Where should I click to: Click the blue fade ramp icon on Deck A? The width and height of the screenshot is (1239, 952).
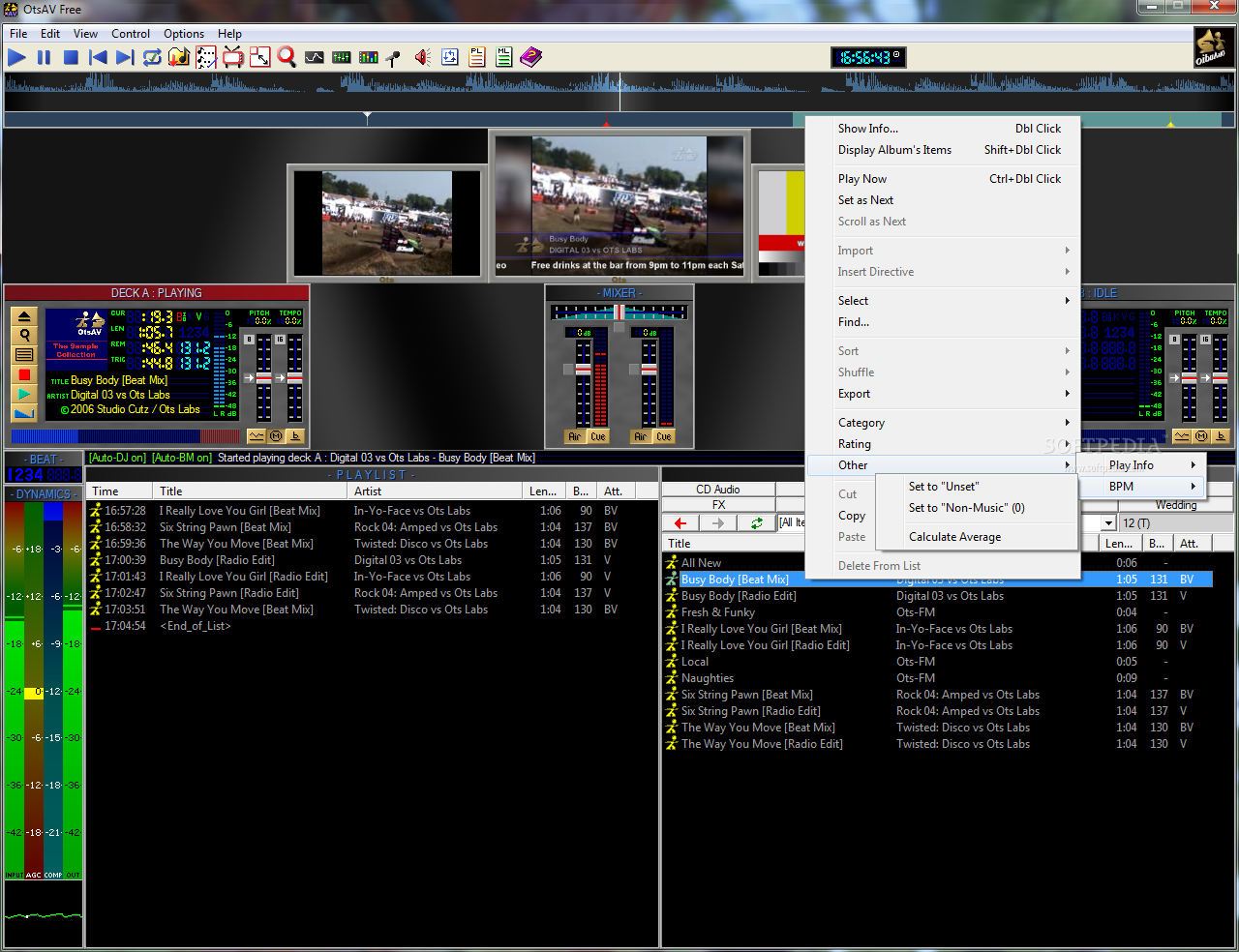(24, 413)
